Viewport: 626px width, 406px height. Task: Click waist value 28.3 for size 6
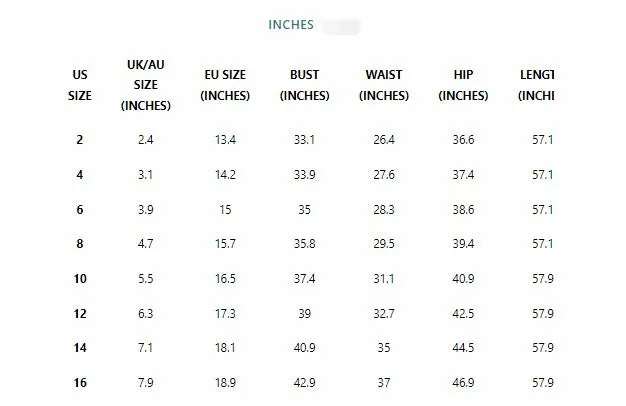(x=384, y=210)
